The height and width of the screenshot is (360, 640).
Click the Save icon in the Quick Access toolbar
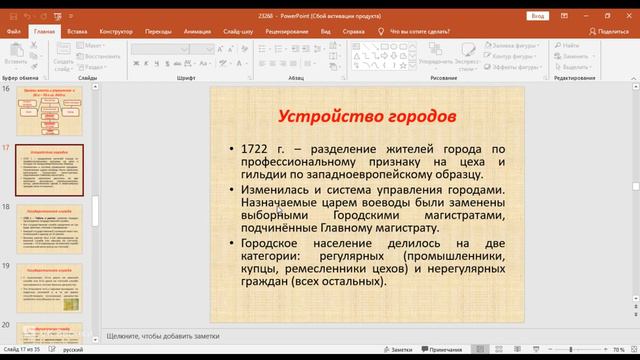pos(13,16)
